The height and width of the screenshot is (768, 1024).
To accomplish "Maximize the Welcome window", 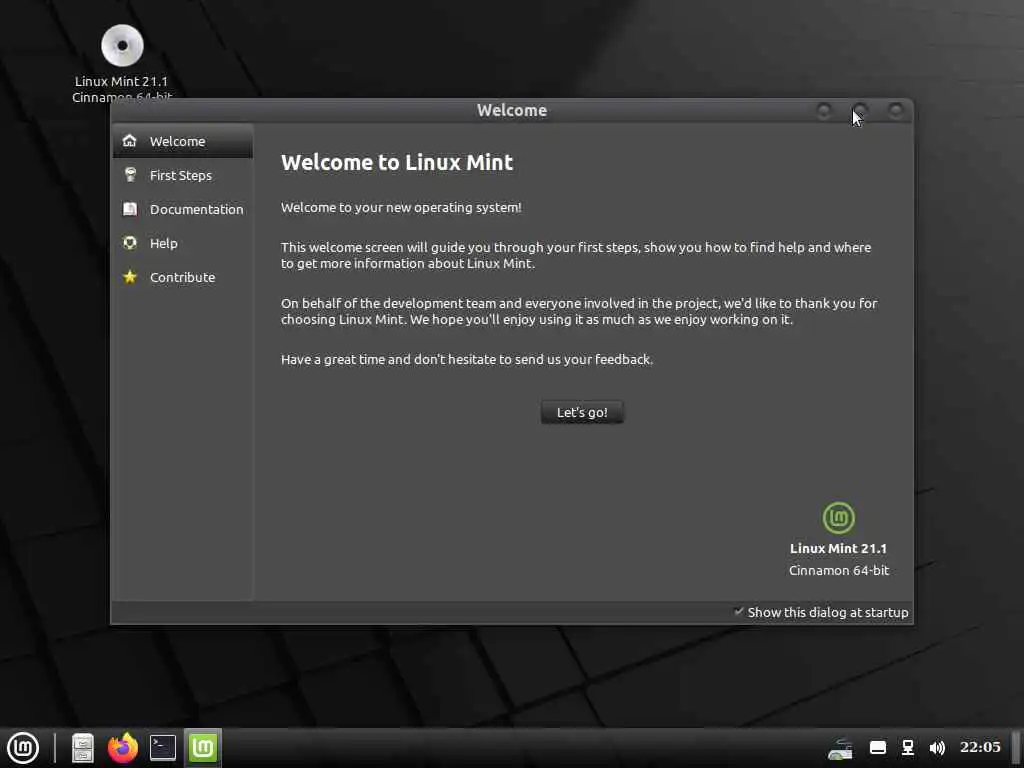I will pyautogui.click(x=860, y=110).
